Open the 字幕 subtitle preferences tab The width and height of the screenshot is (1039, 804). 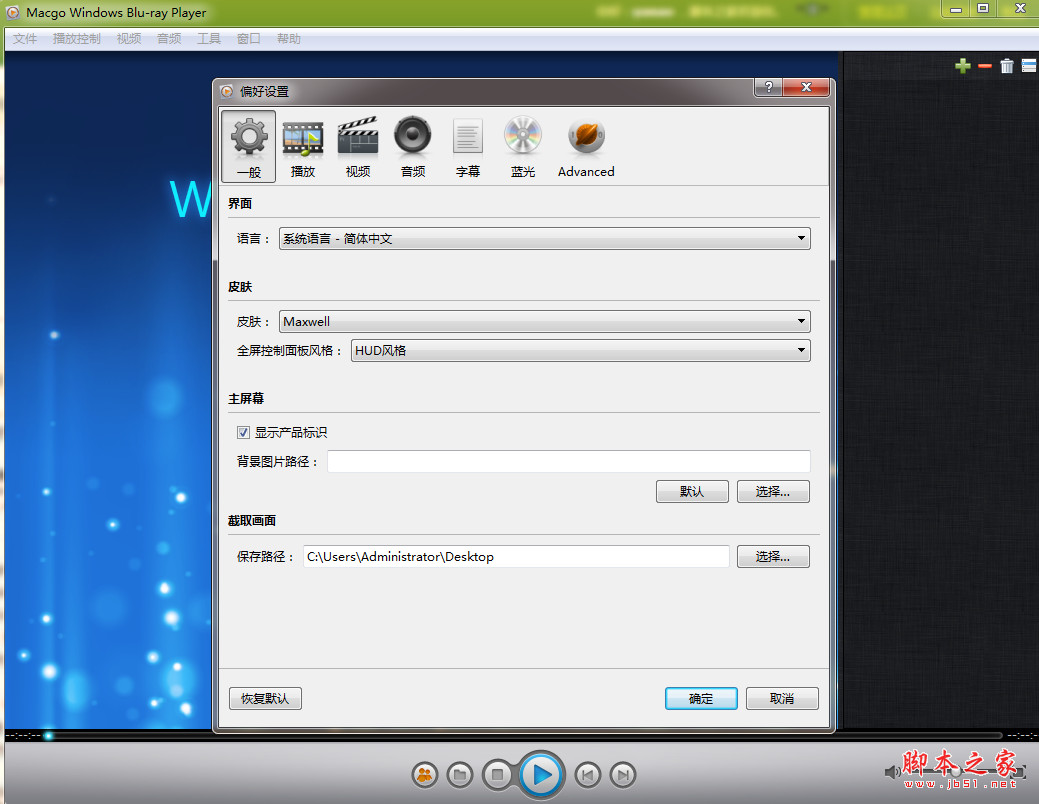tap(468, 146)
